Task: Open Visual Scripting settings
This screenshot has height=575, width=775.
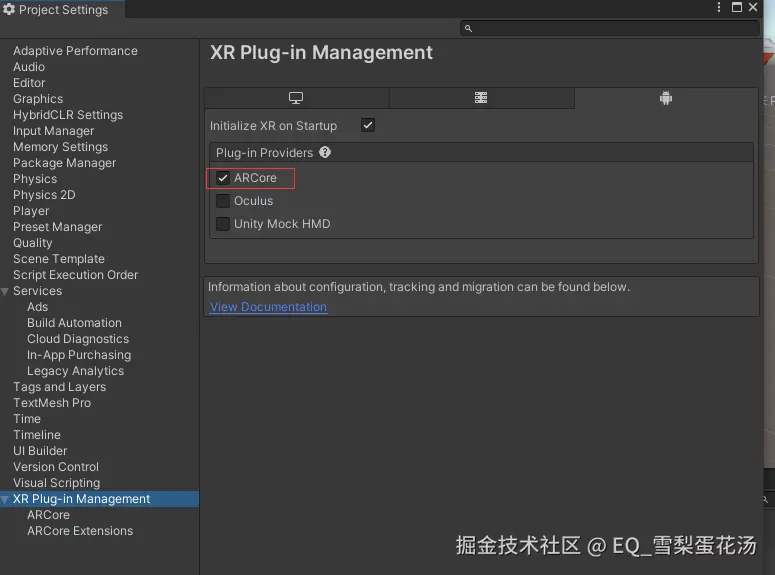Action: pyautogui.click(x=56, y=483)
